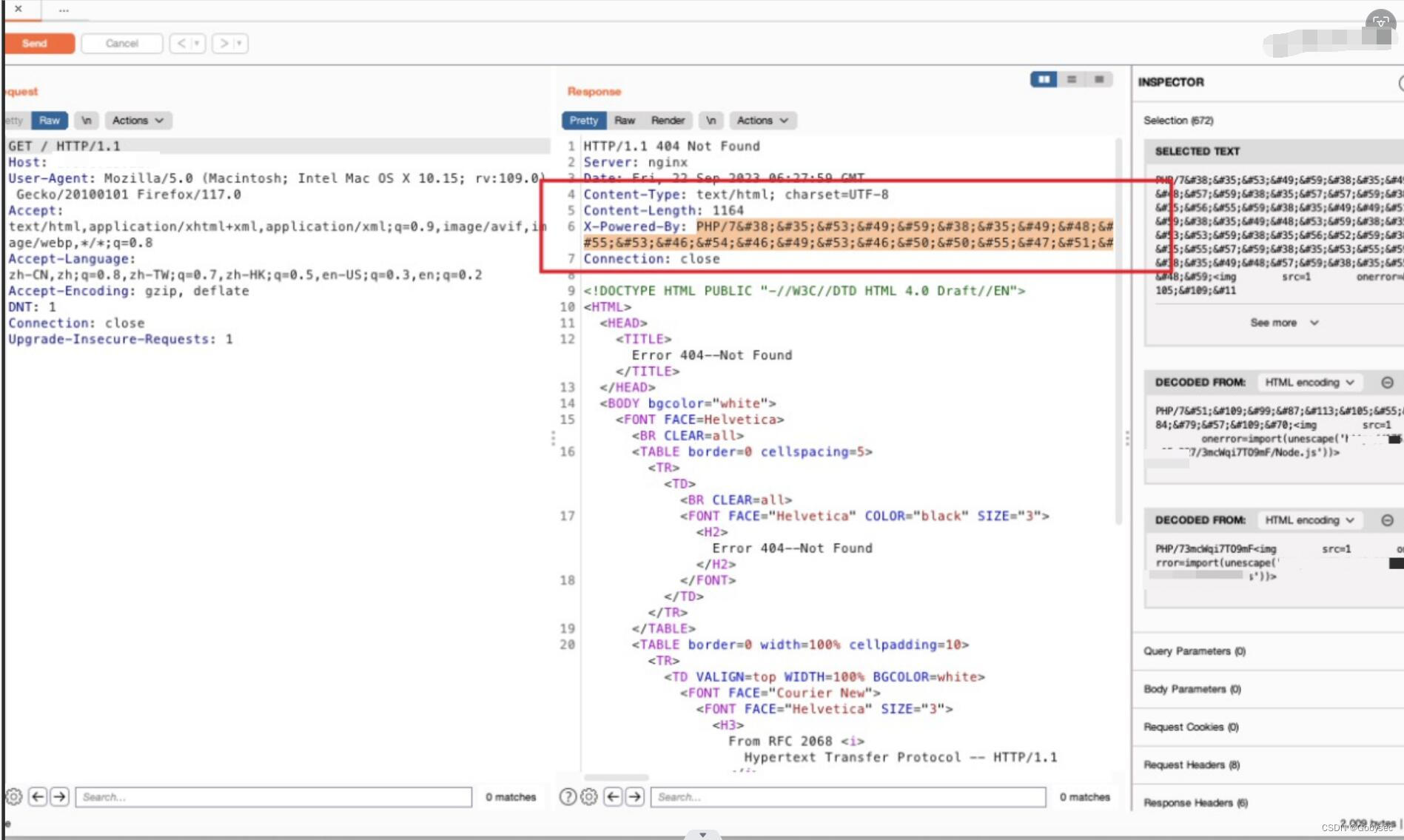Focus the request search field

coord(274,797)
